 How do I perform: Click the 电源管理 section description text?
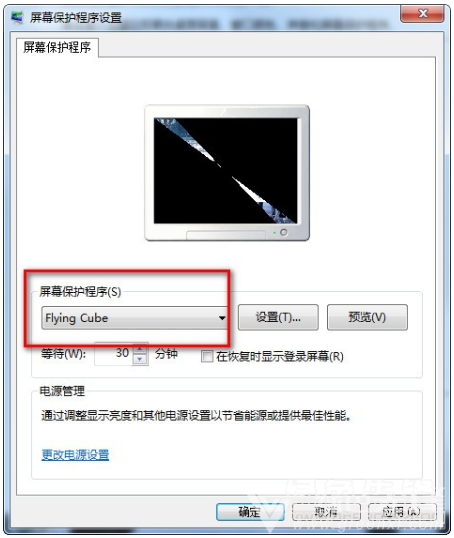click(x=196, y=416)
